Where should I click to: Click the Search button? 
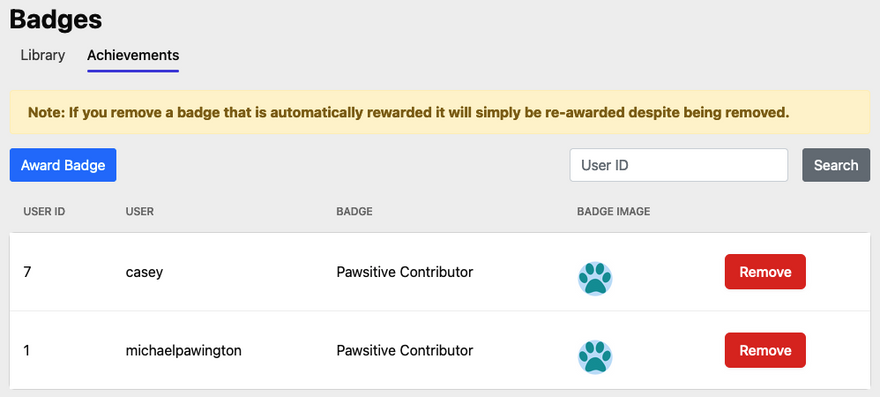point(836,165)
